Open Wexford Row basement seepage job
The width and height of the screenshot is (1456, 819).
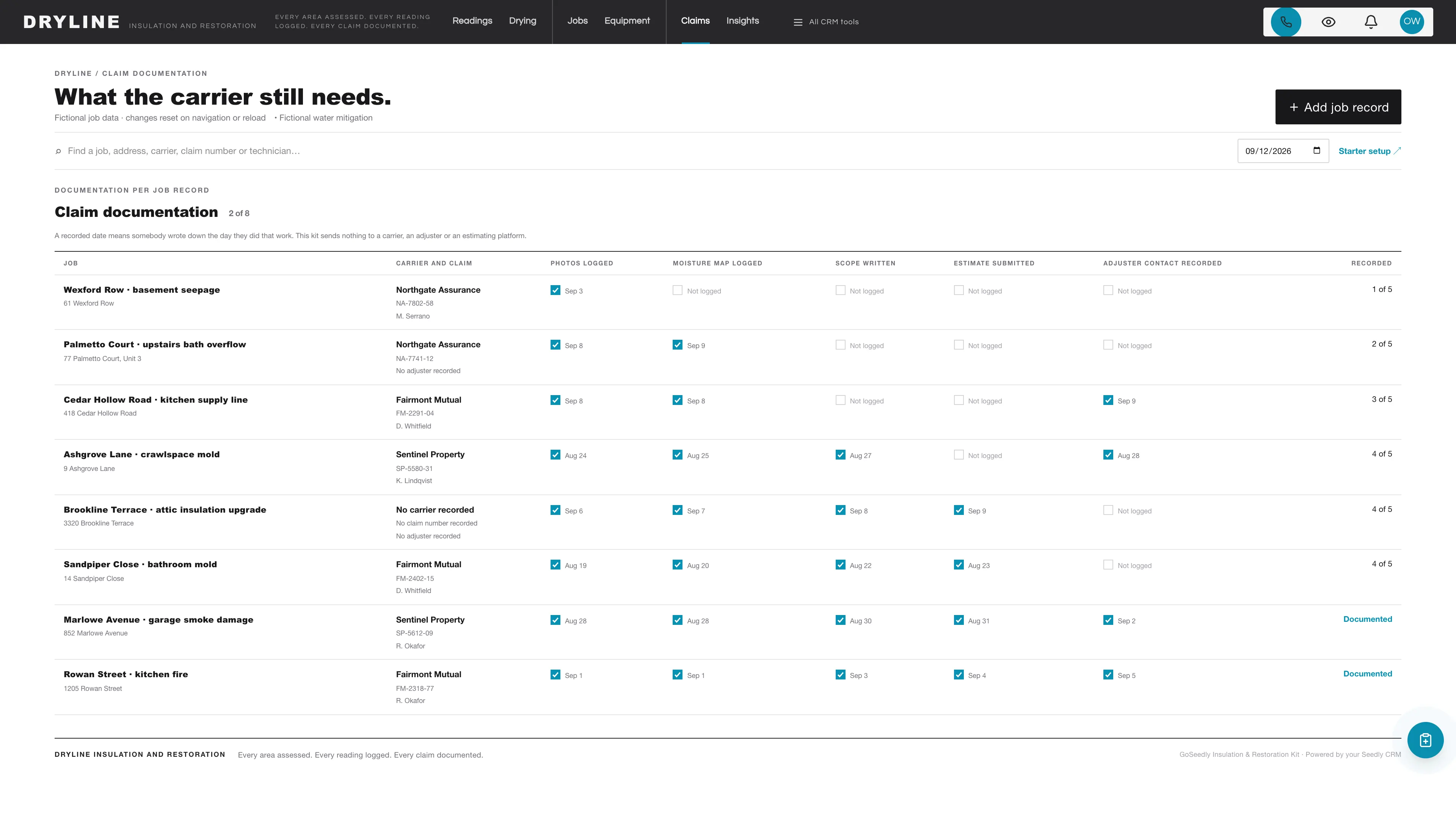pos(142,290)
